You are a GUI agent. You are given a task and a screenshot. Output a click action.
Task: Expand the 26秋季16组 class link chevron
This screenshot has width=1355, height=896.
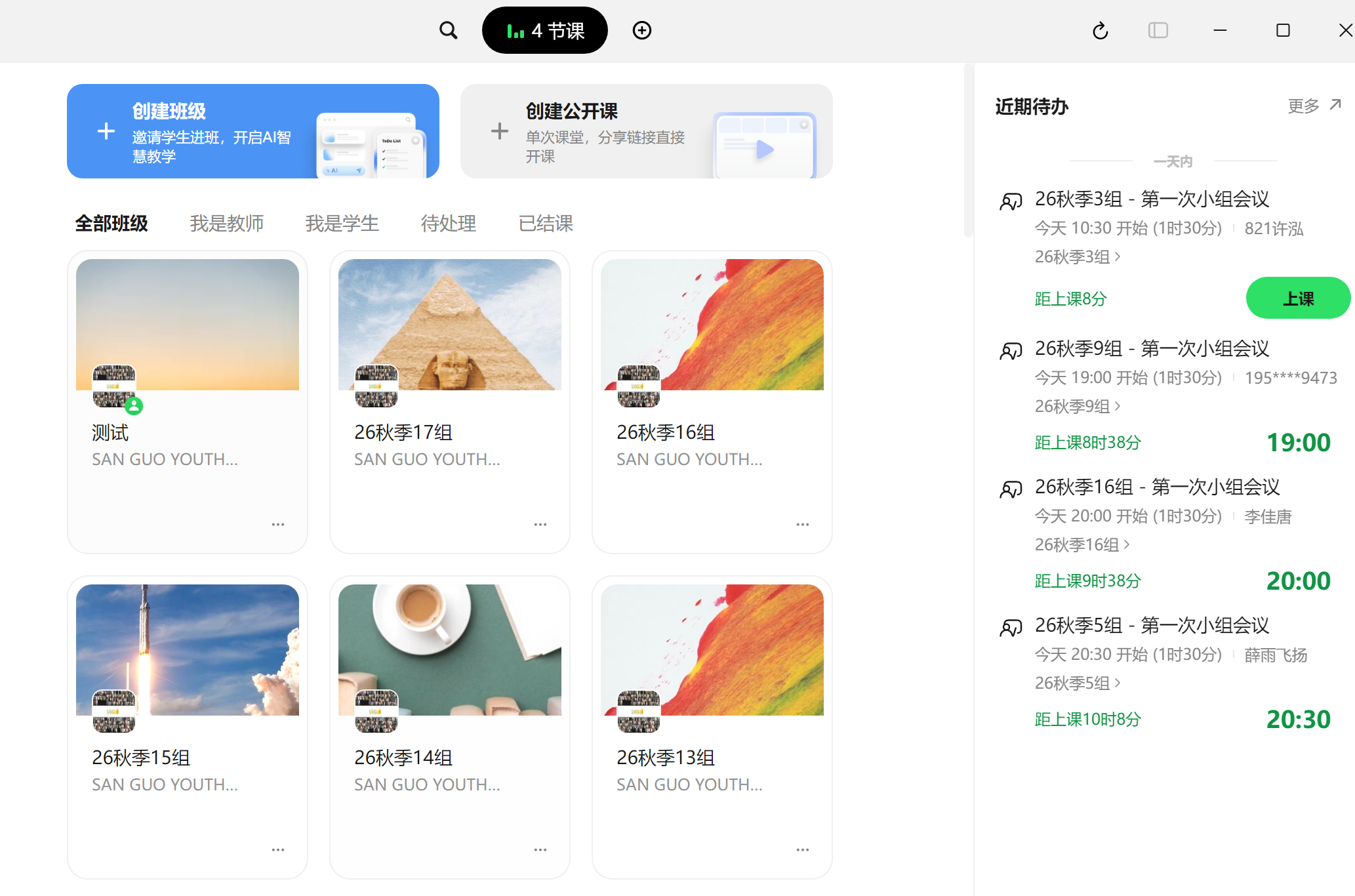[x=1127, y=544]
